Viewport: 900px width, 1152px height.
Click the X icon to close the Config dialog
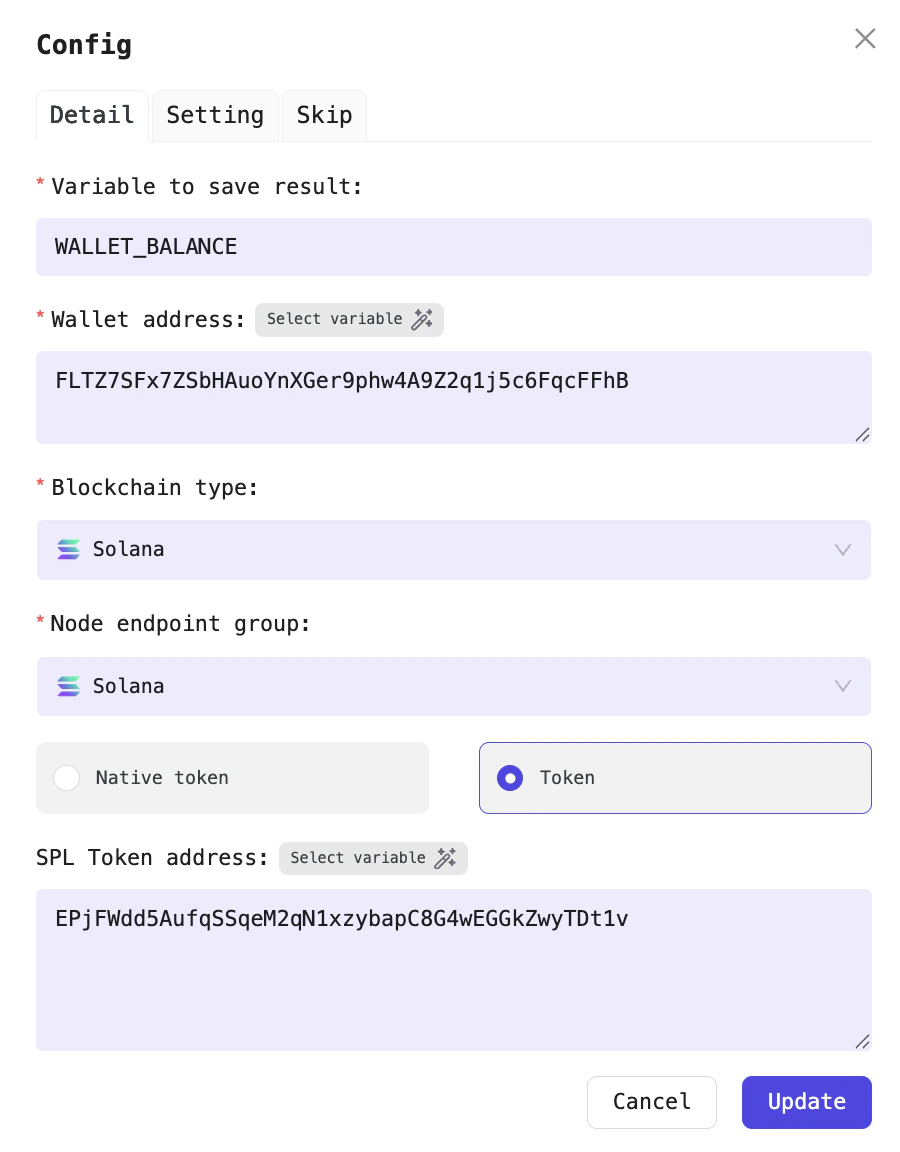click(864, 38)
